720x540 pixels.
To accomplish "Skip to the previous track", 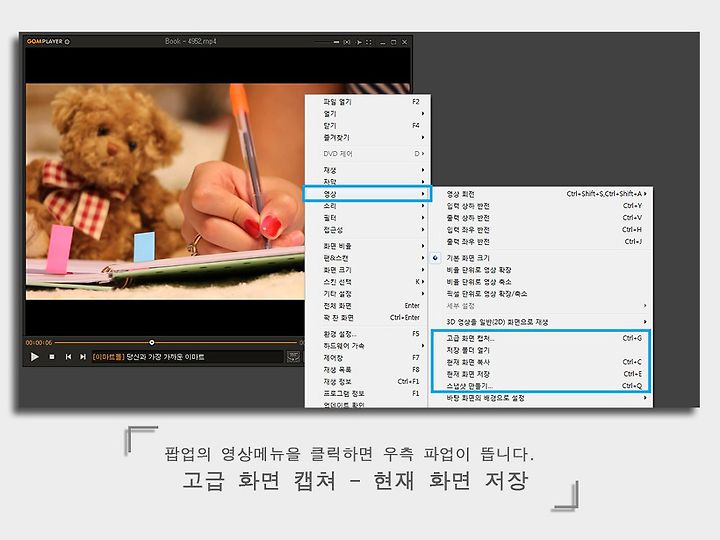I will pos(68,357).
